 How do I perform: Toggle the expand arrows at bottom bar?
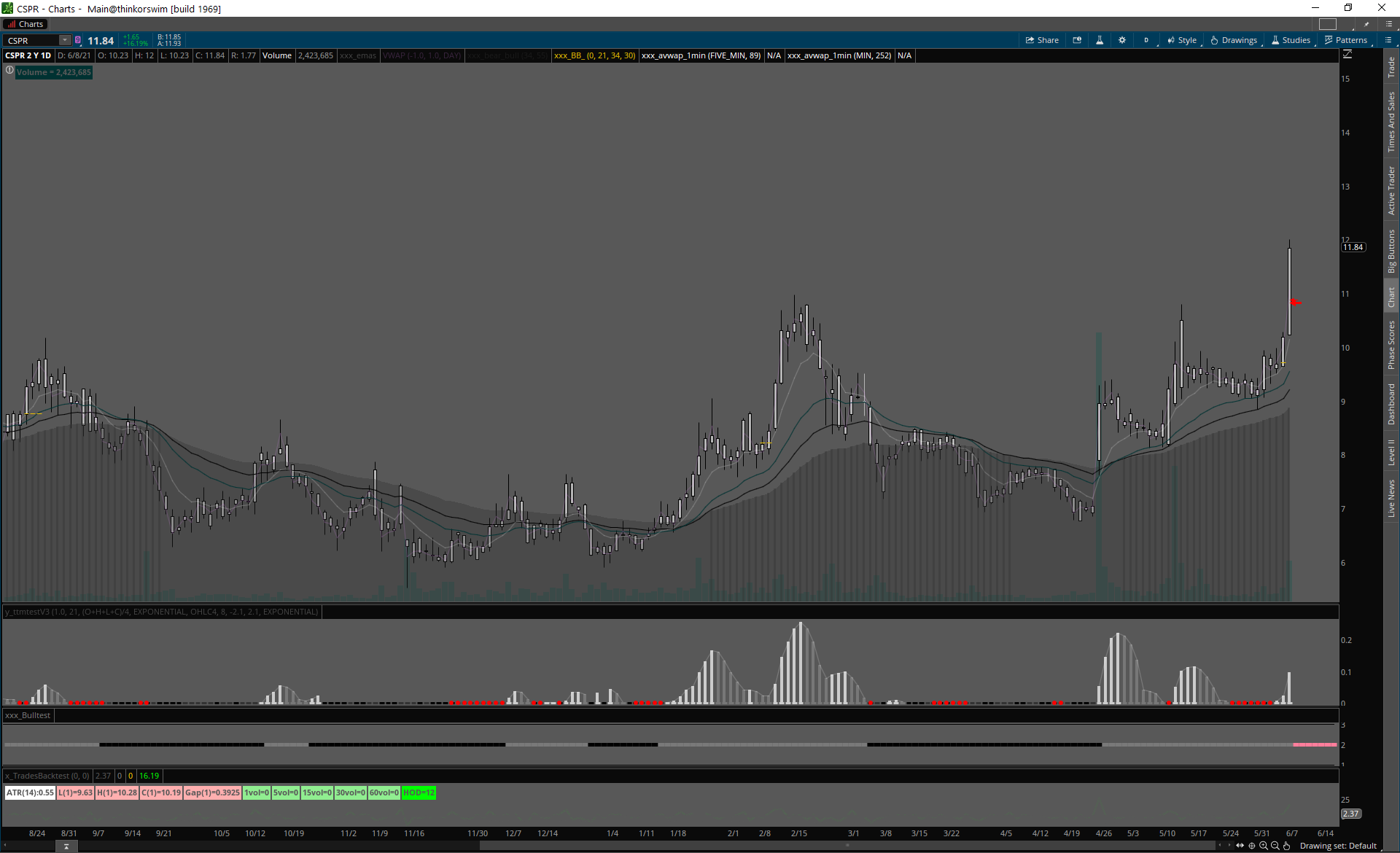tap(1240, 846)
